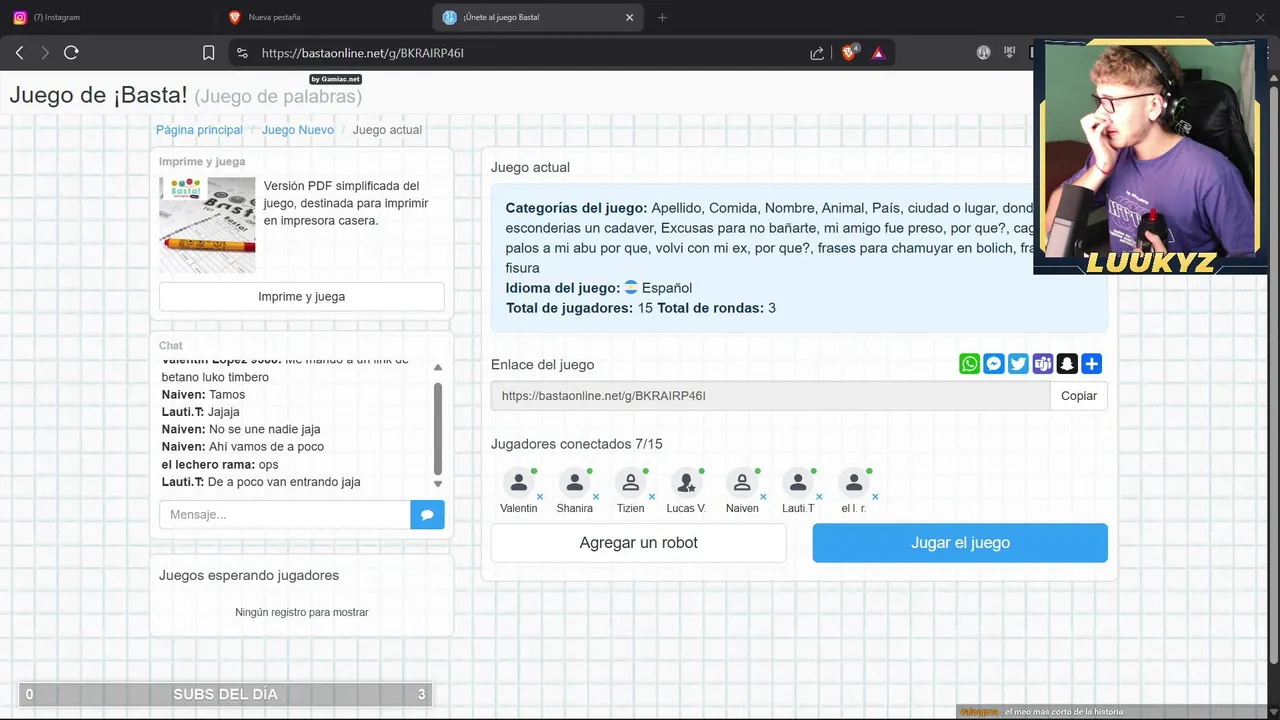Image resolution: width=1280 pixels, height=720 pixels.
Task: Focus the Mensaje chat input field
Action: [285, 515]
